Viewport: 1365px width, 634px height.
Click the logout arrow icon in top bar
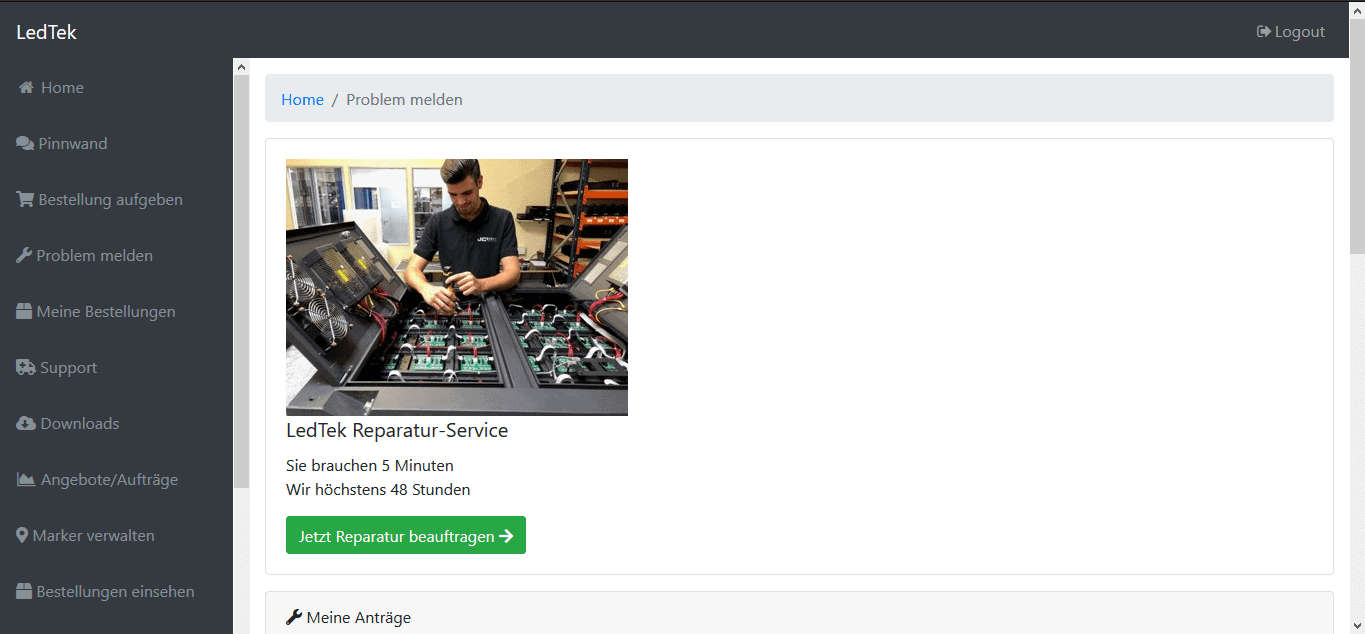pos(1264,32)
